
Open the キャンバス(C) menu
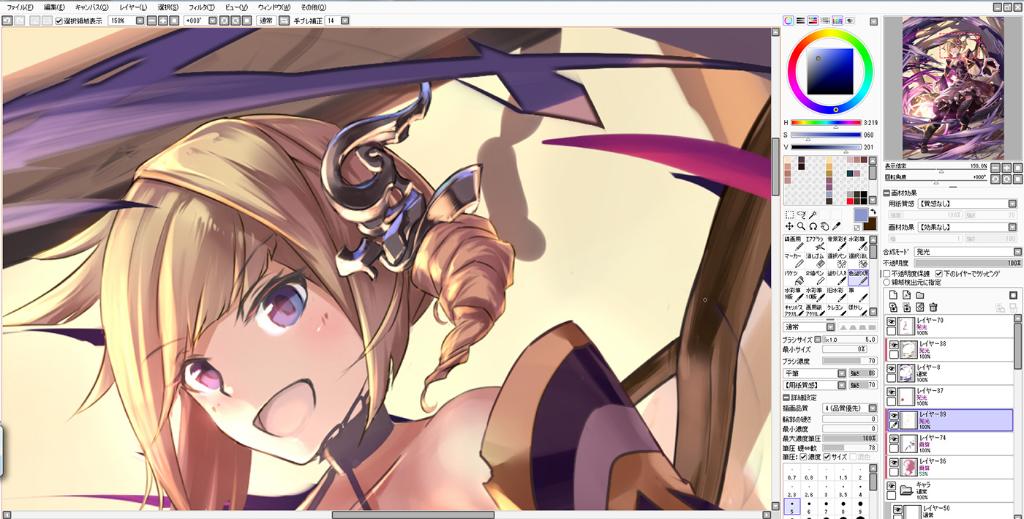click(x=92, y=7)
